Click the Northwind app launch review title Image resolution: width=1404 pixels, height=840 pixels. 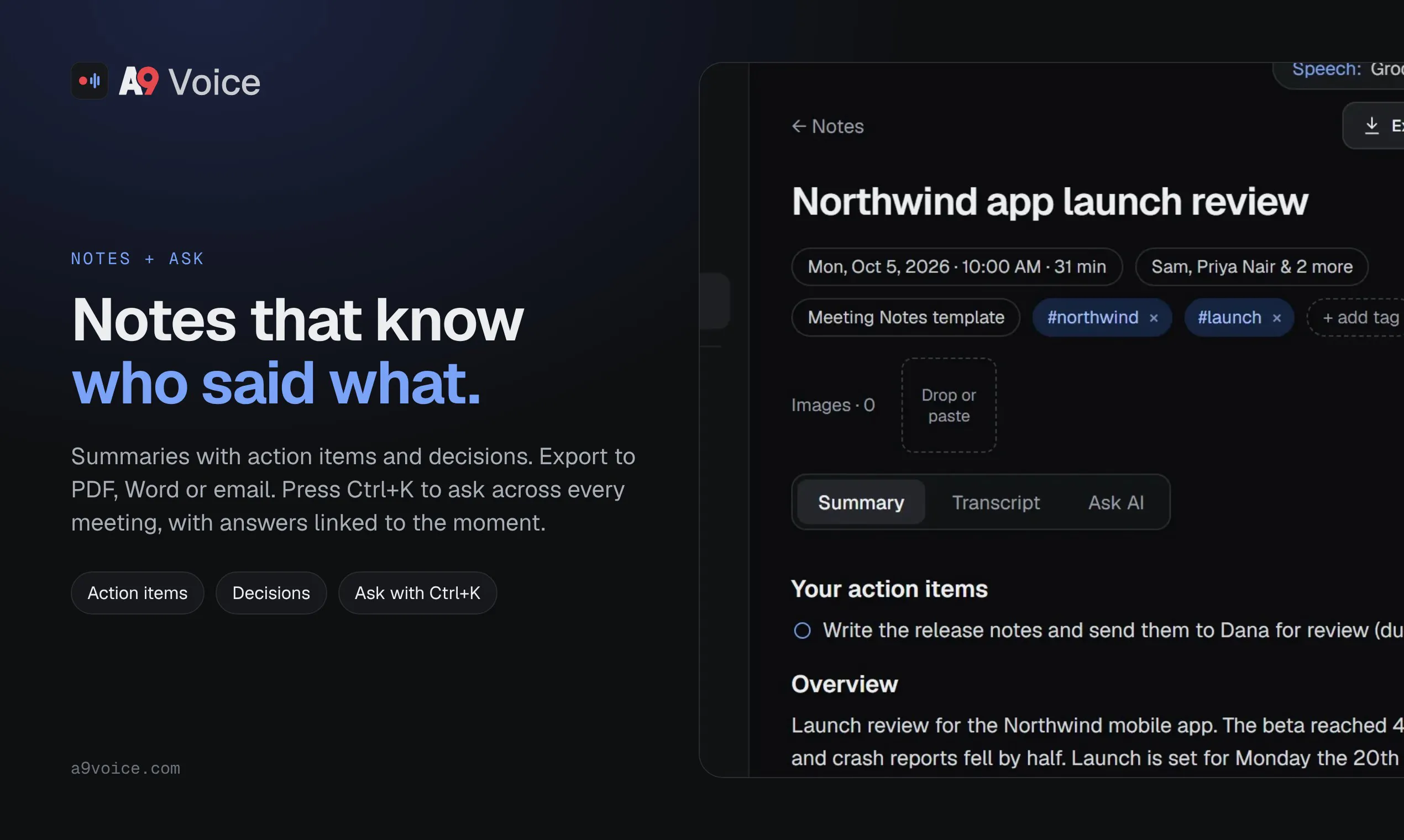1050,202
